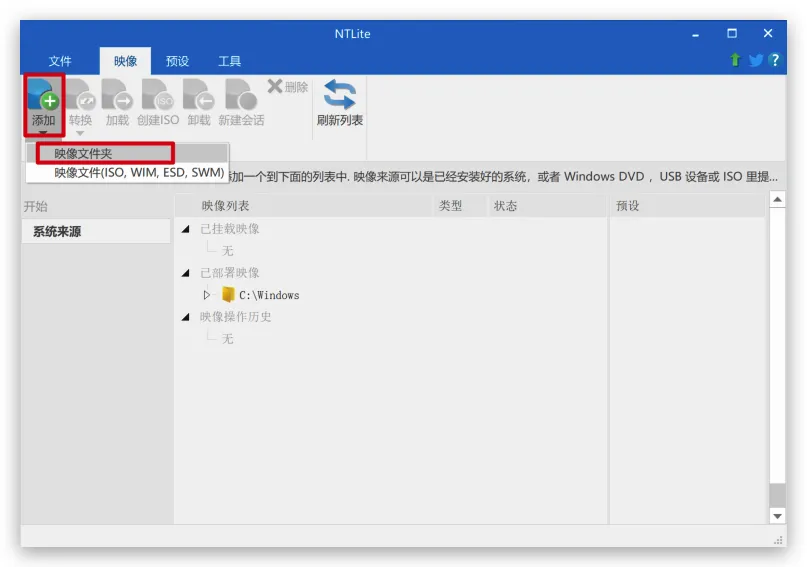Click the vertical scrollbar thumb
This screenshot has width=807, height=567.
pyautogui.click(x=778, y=495)
